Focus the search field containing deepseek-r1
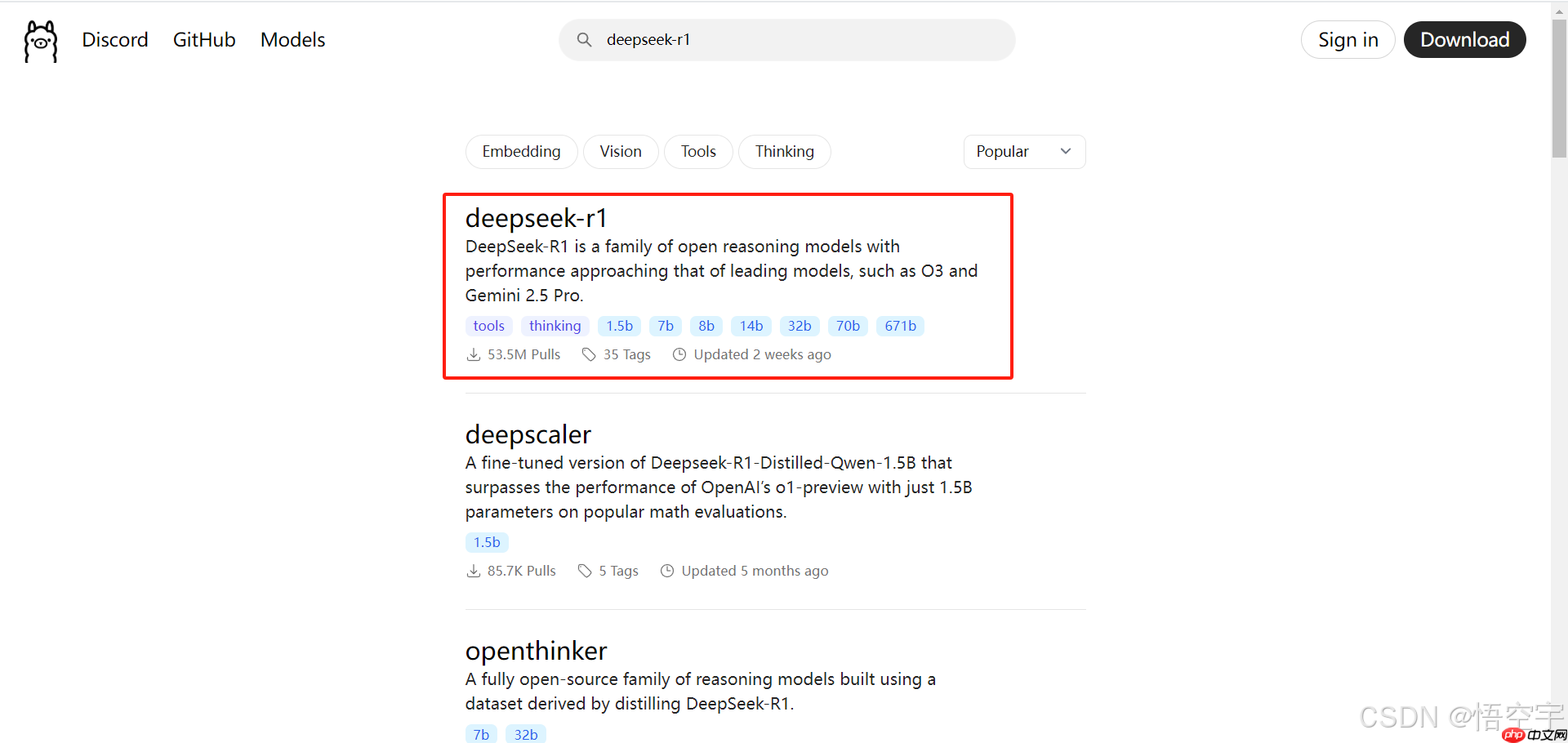This screenshot has height=743, width=1568. (x=800, y=40)
